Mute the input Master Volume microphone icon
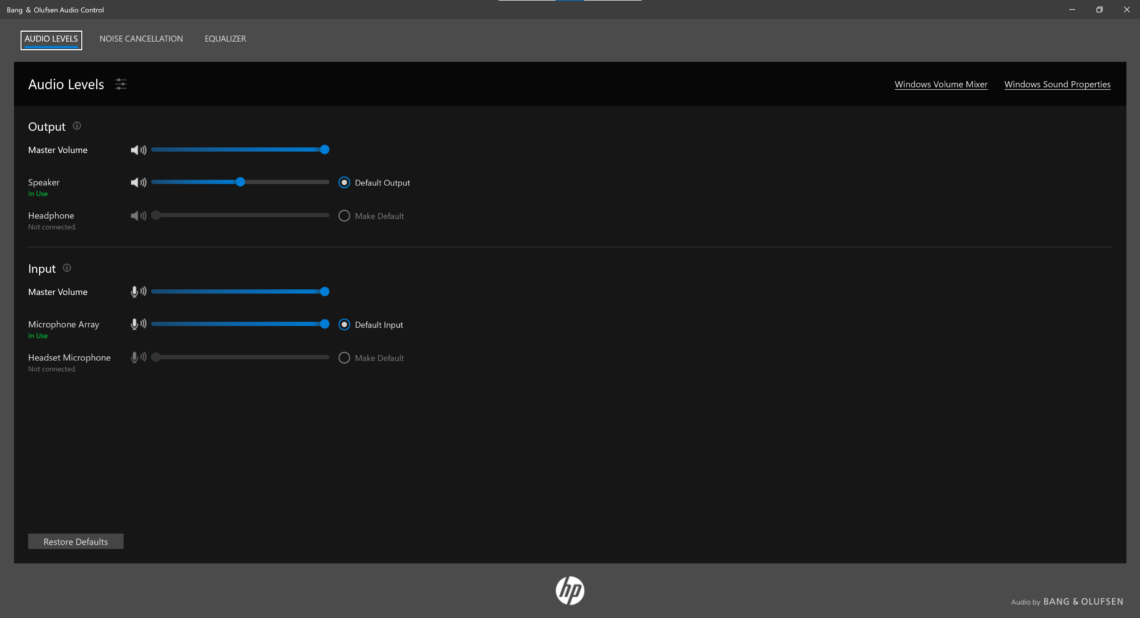This screenshot has height=618, width=1140. coord(138,292)
